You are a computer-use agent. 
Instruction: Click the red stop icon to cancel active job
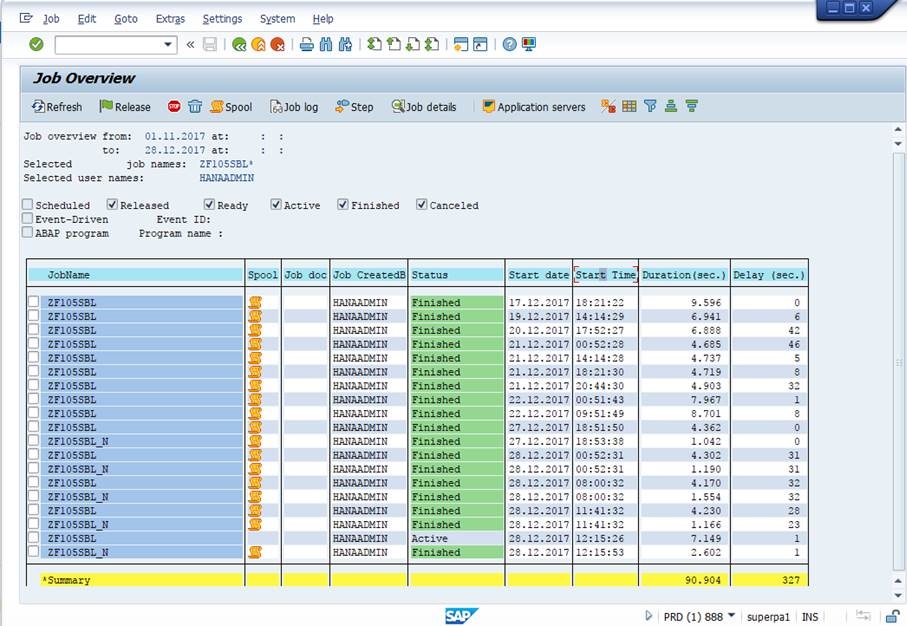tap(174, 106)
